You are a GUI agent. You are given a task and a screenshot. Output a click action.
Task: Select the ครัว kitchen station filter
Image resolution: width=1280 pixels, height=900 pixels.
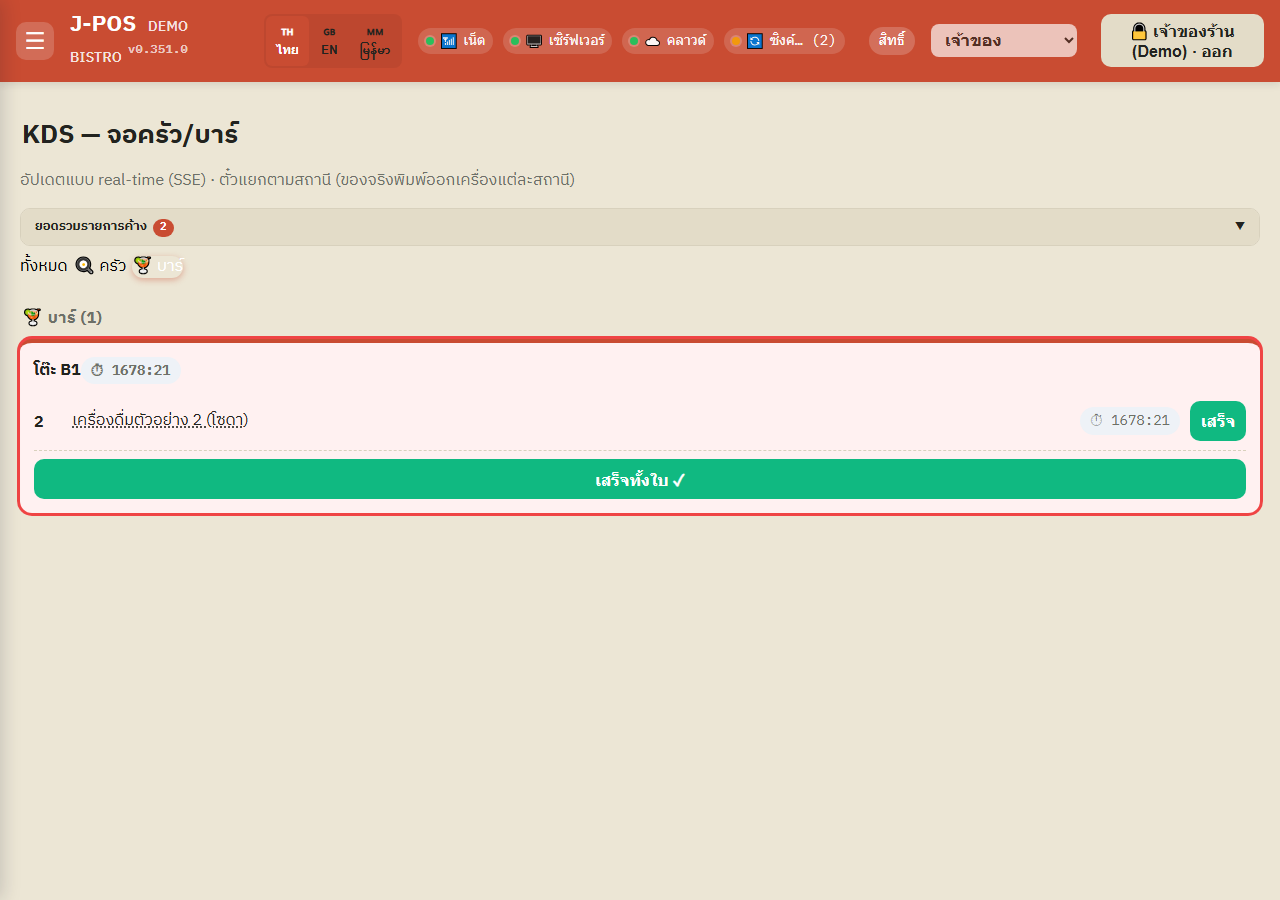101,266
